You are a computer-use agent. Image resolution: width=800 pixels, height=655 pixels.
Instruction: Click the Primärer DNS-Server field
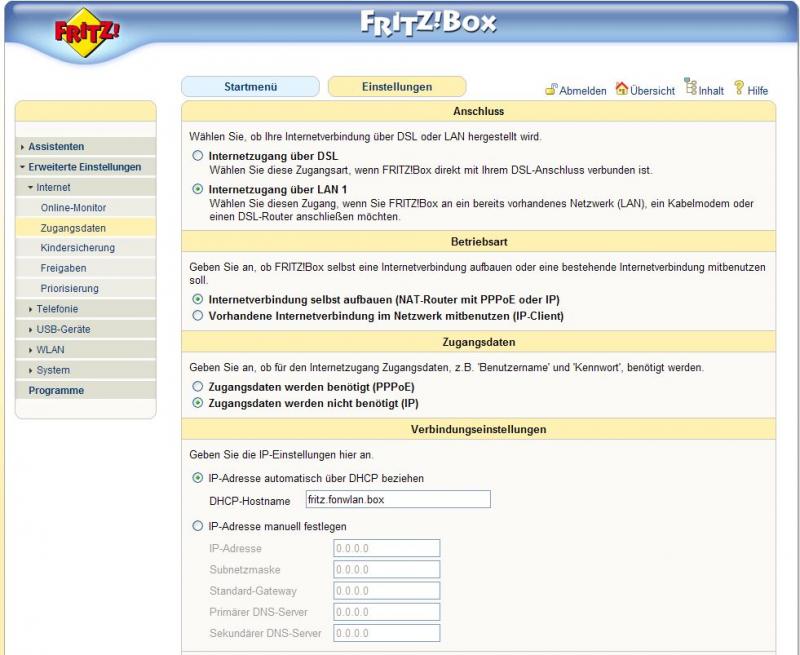387,612
